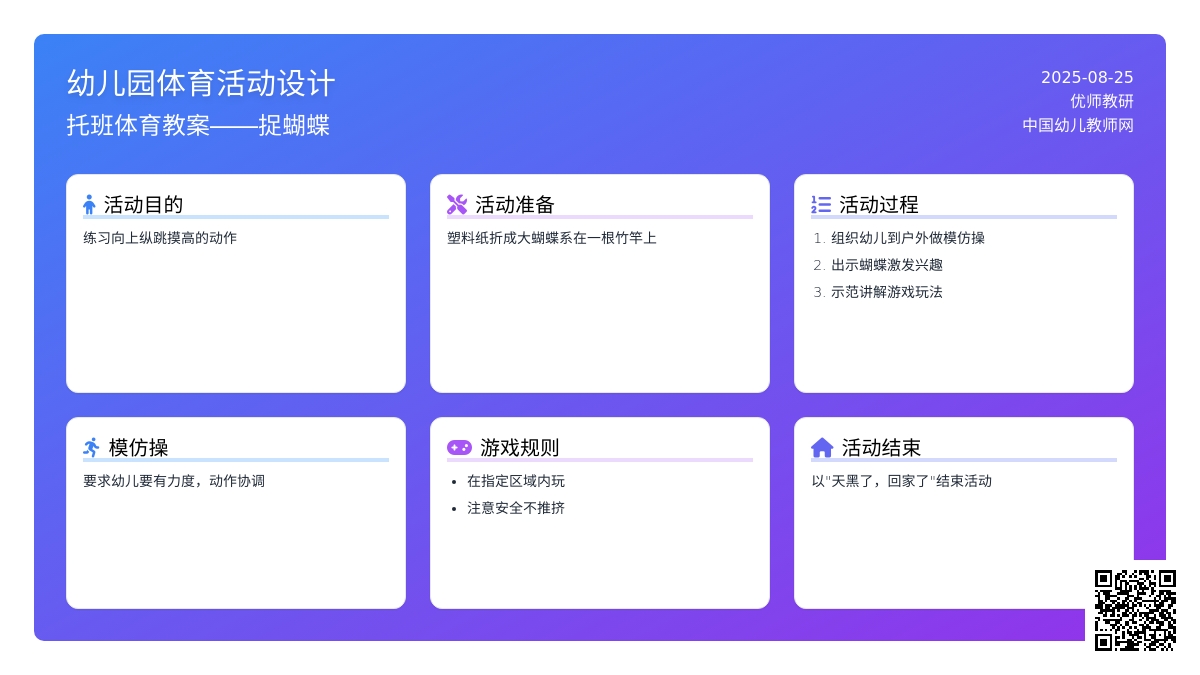This screenshot has width=1200, height=675.
Task: Click the house icon beside 活动结束
Action: pos(822,447)
